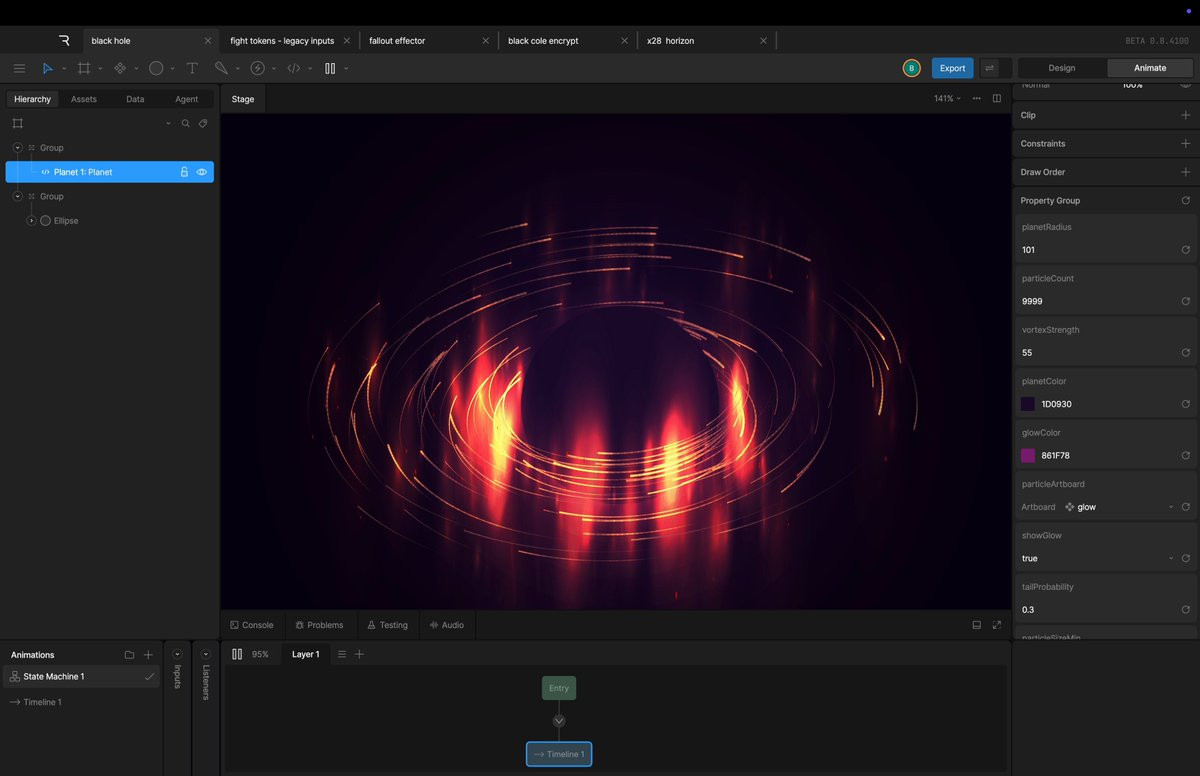
Task: Select the Pen tool in the toolbar
Action: pyautogui.click(x=221, y=68)
